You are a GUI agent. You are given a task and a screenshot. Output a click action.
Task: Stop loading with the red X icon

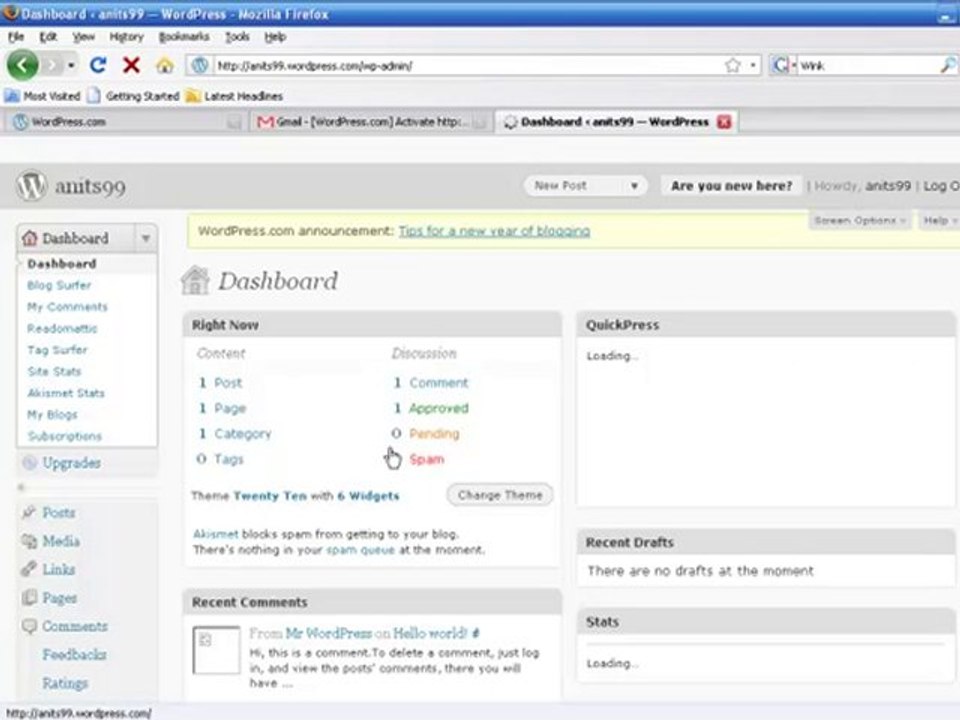pyautogui.click(x=131, y=64)
